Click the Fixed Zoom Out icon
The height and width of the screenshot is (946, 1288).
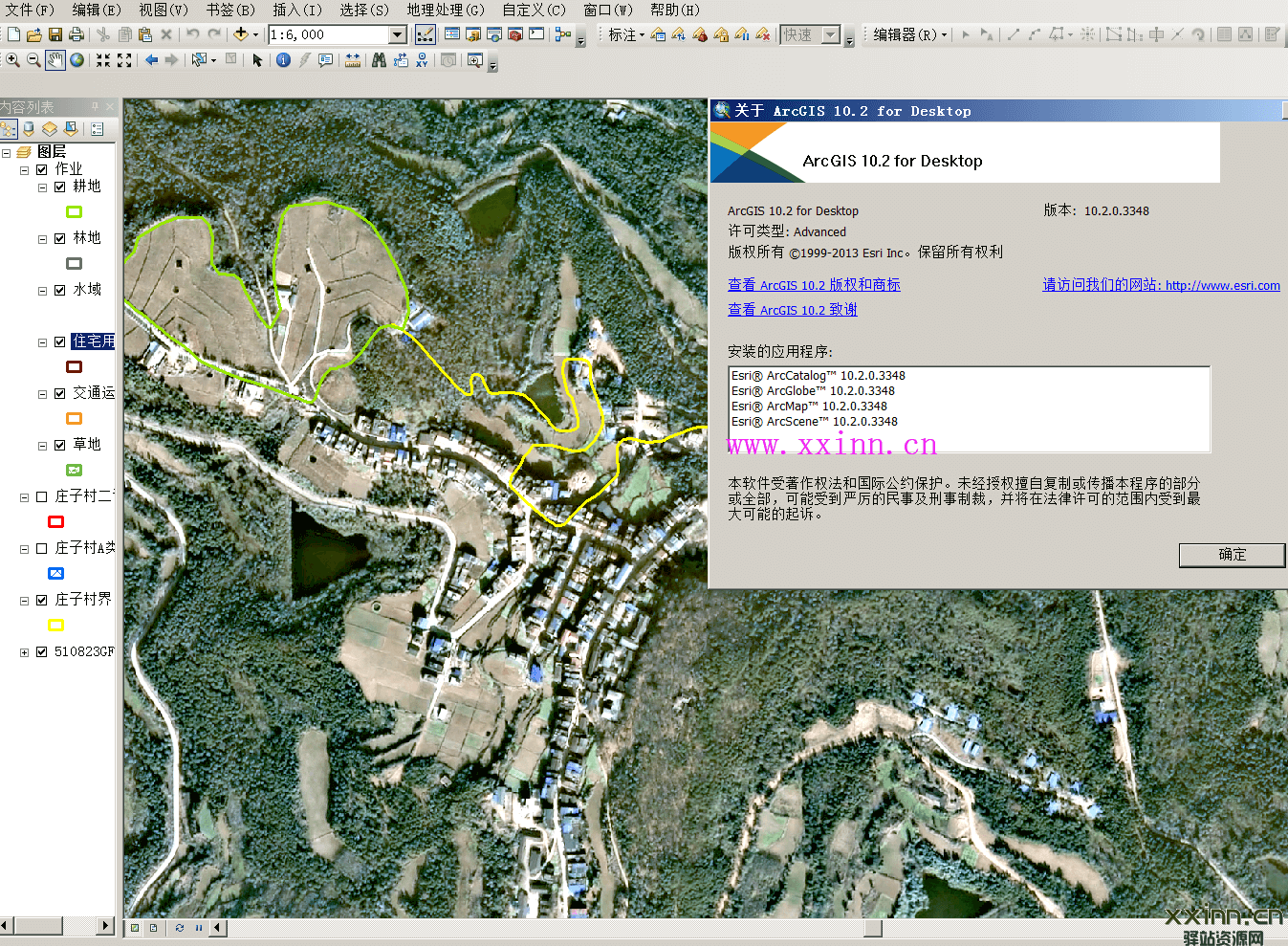(x=124, y=60)
